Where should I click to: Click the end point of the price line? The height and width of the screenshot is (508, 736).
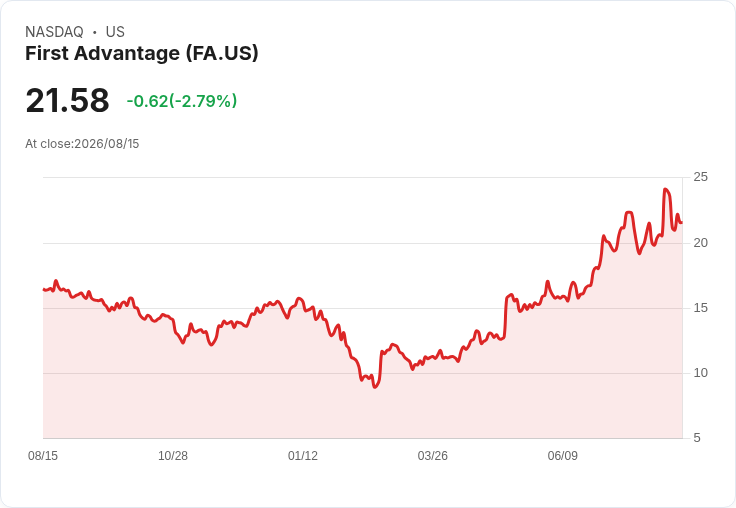(x=682, y=223)
